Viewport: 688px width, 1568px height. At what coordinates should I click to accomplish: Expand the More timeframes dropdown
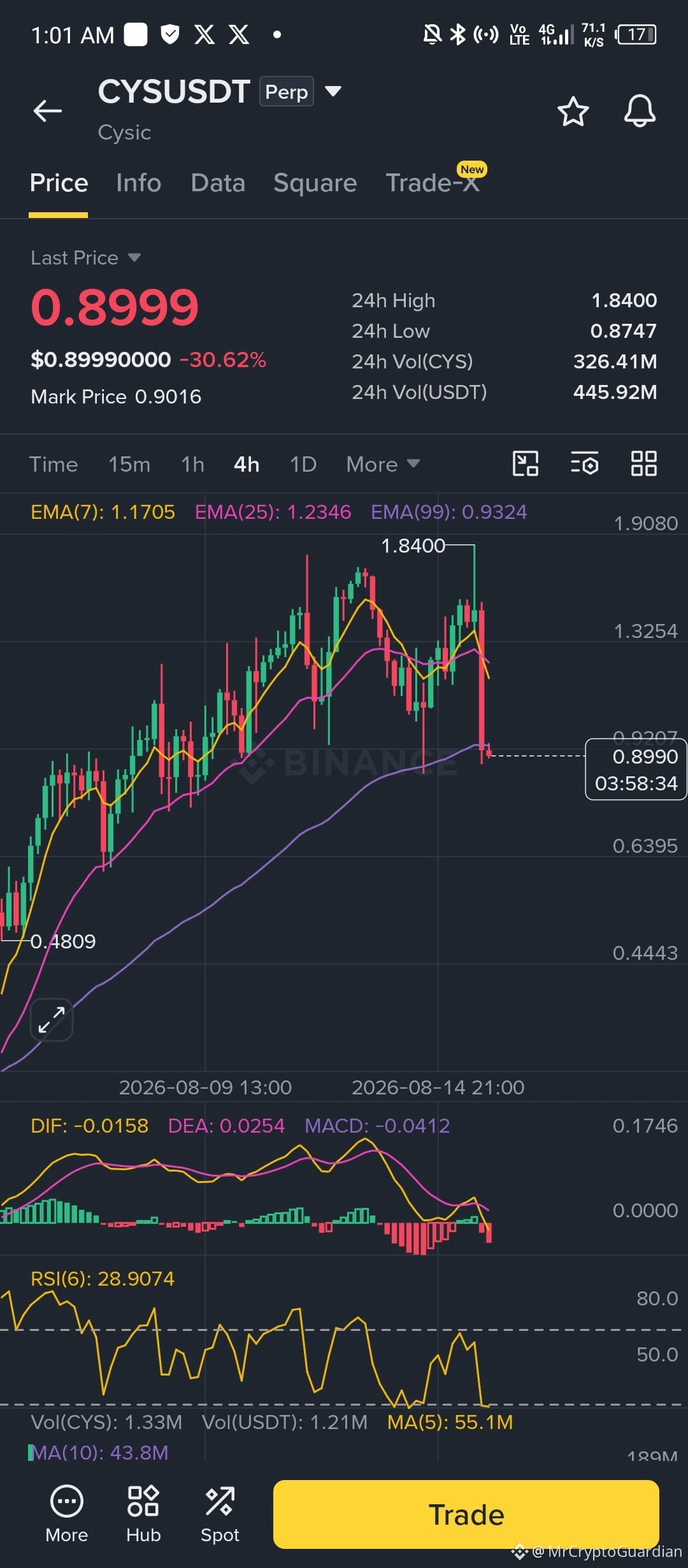click(383, 464)
